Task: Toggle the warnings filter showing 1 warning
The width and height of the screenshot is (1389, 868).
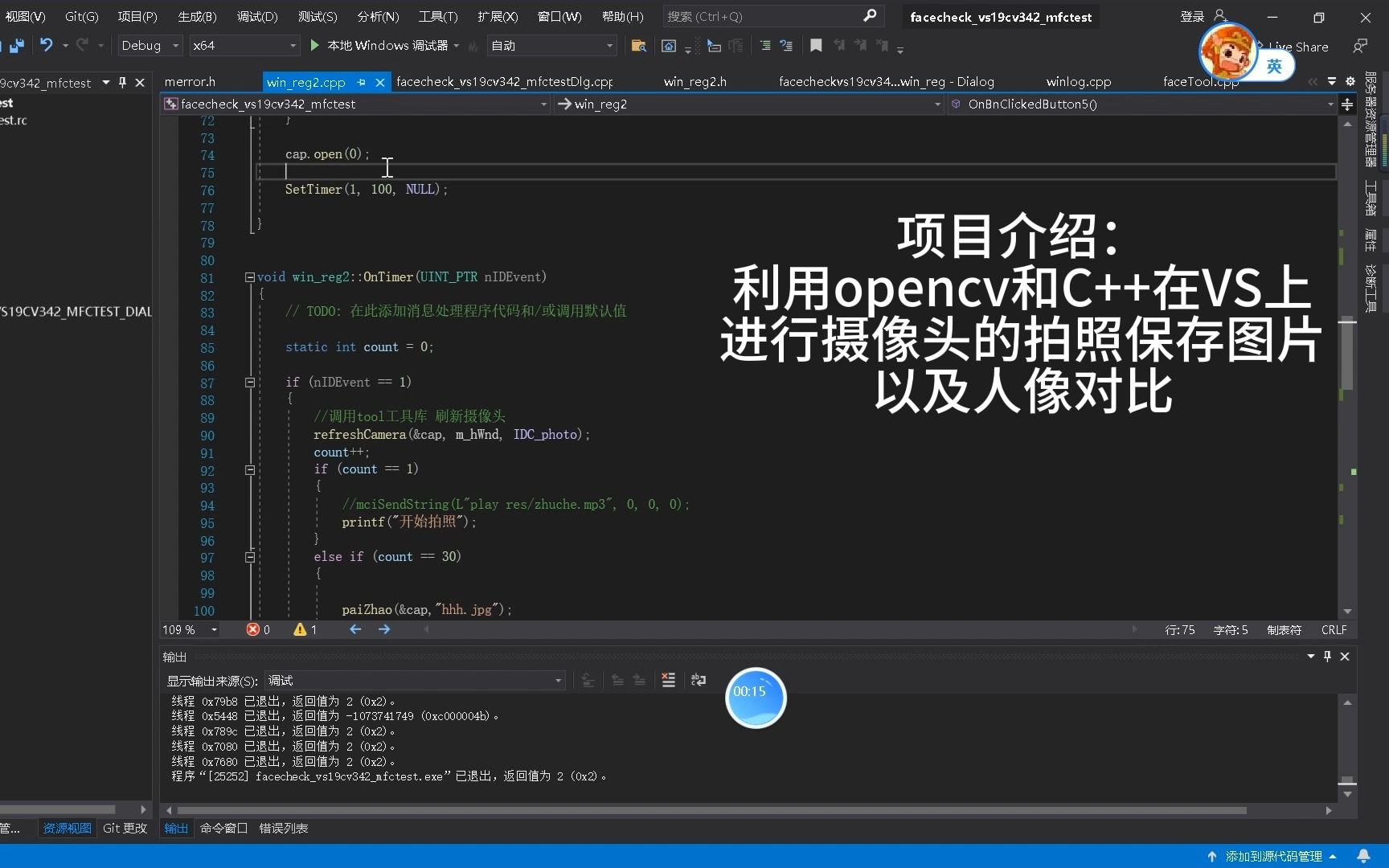Action: [303, 629]
